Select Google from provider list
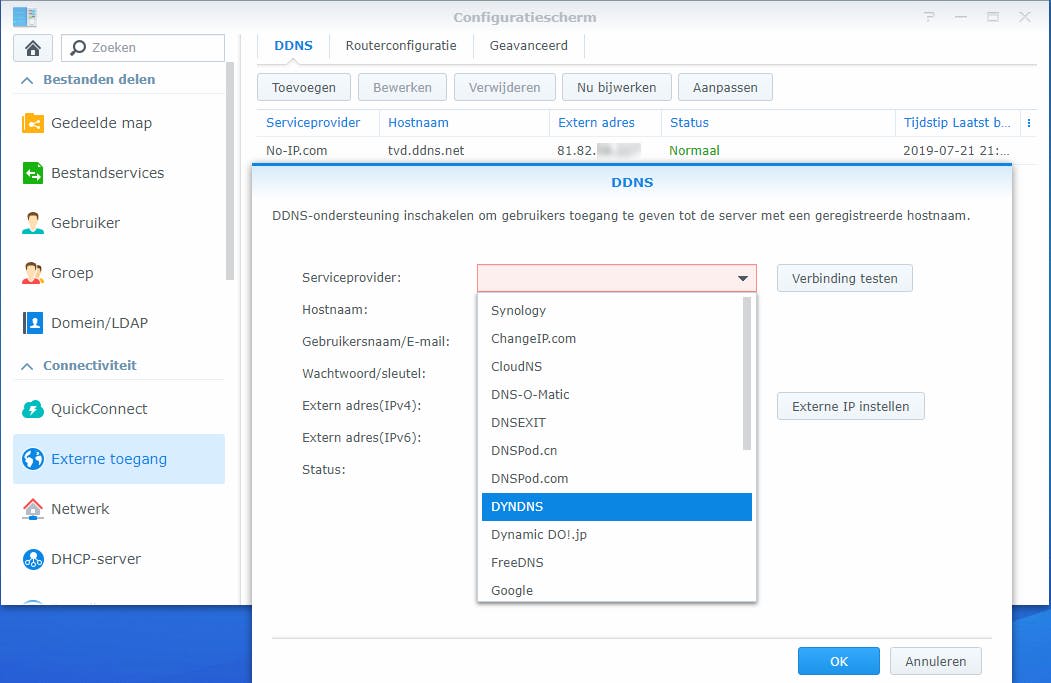The image size is (1051, 683). click(617, 590)
